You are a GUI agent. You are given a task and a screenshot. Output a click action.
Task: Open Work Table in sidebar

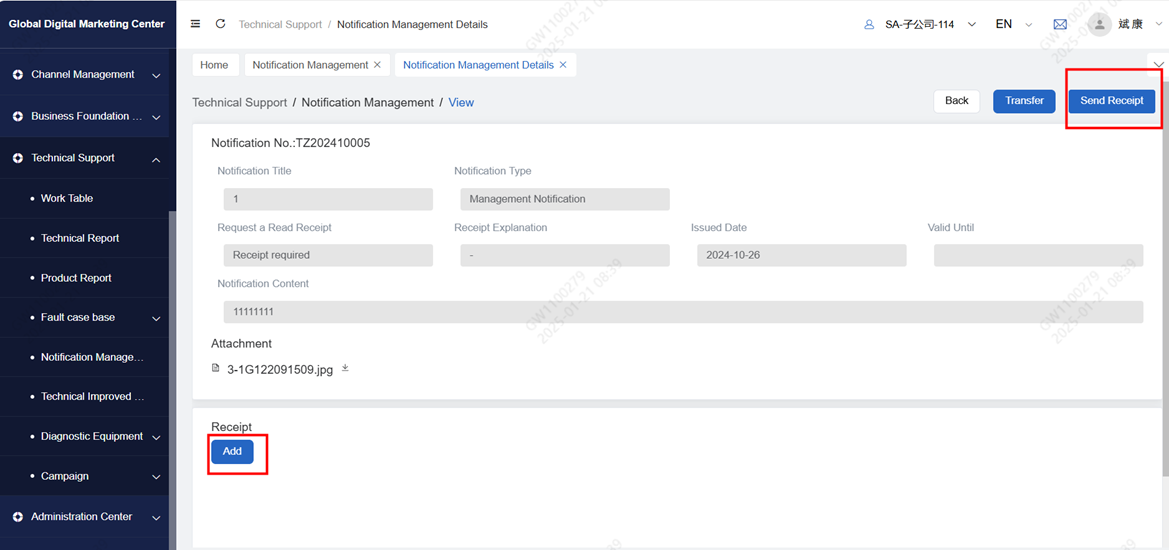[67, 198]
